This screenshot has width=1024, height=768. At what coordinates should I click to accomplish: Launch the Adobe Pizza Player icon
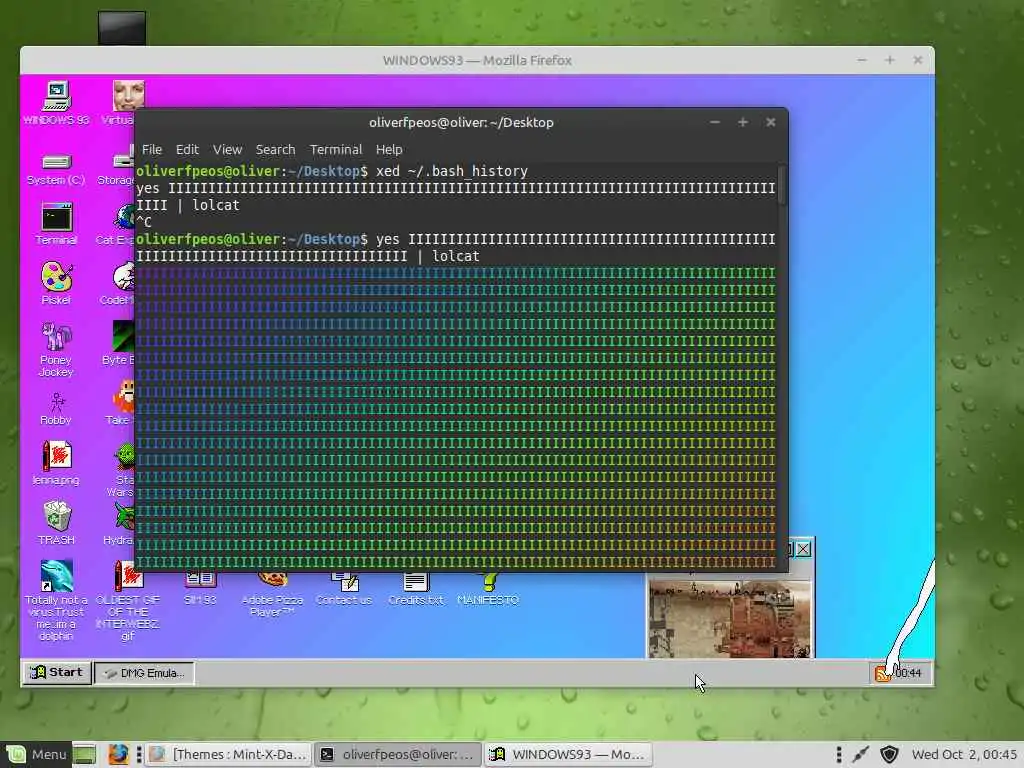click(272, 594)
